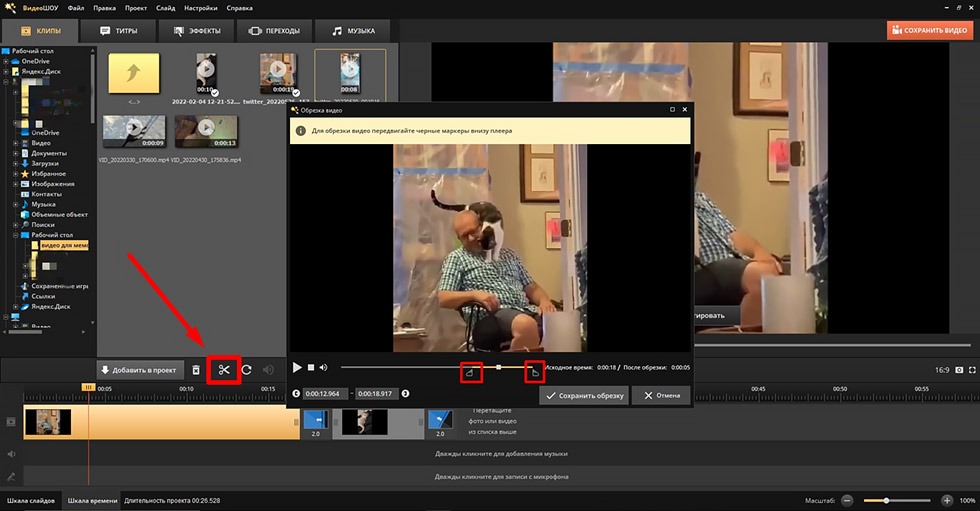Expand the Яндекс.Диск node at tree top
980x511 pixels.
point(6,71)
